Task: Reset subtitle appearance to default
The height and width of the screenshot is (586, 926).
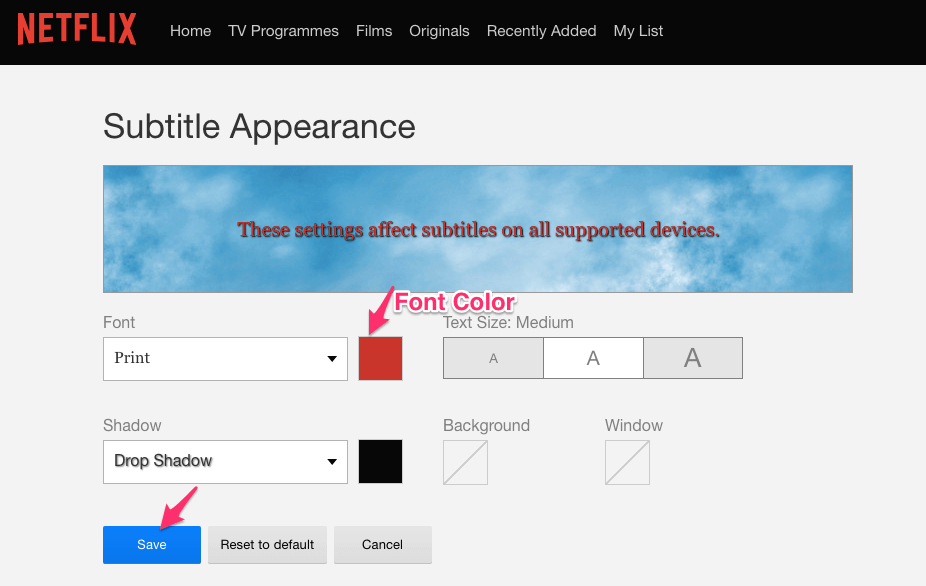Action: (x=267, y=544)
